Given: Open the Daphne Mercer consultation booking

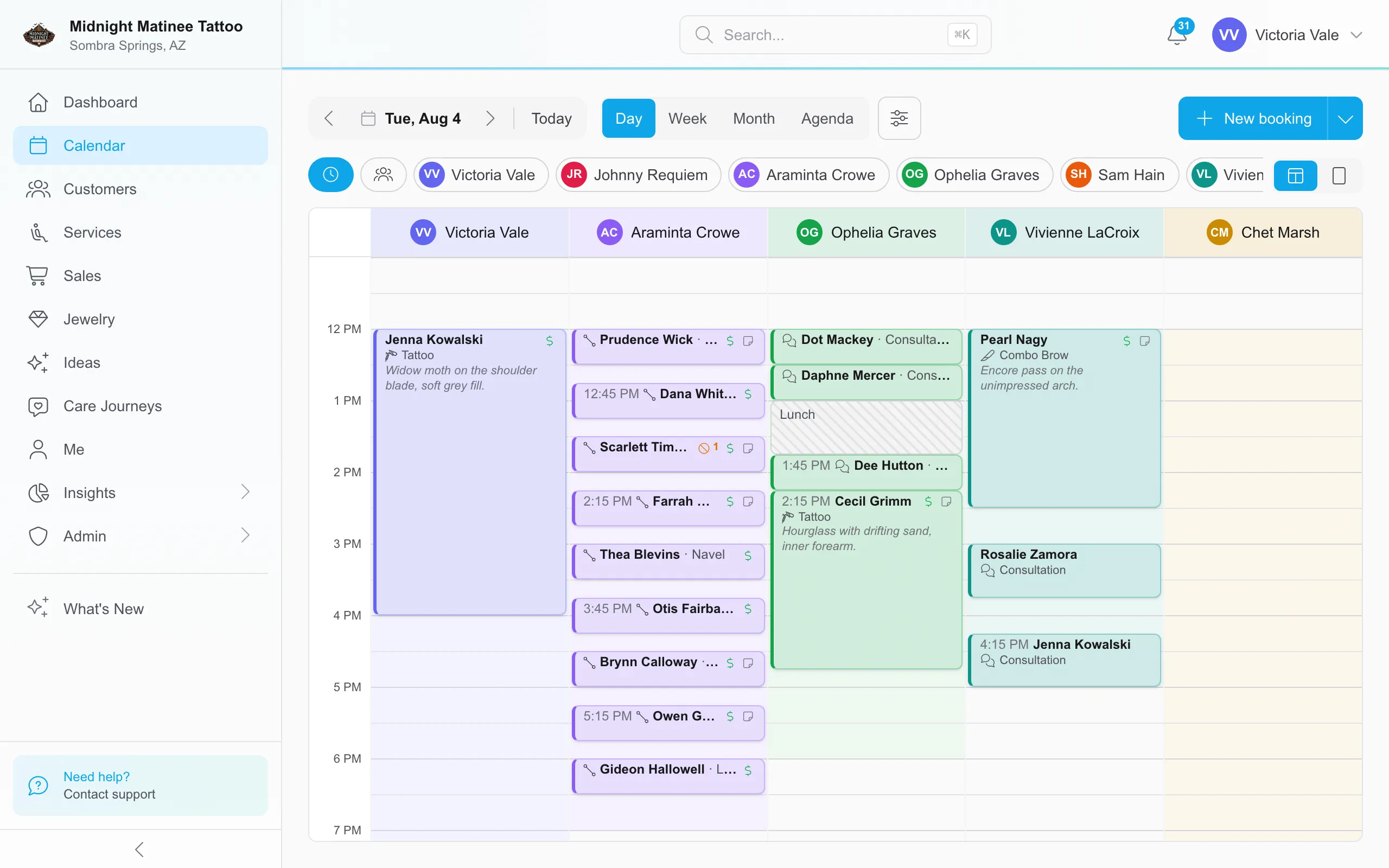Looking at the screenshot, I should (x=866, y=382).
